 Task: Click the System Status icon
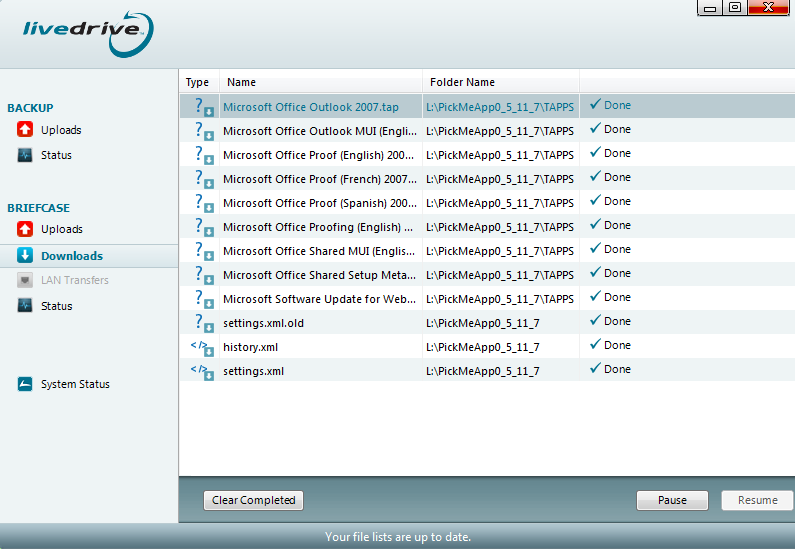[25, 384]
